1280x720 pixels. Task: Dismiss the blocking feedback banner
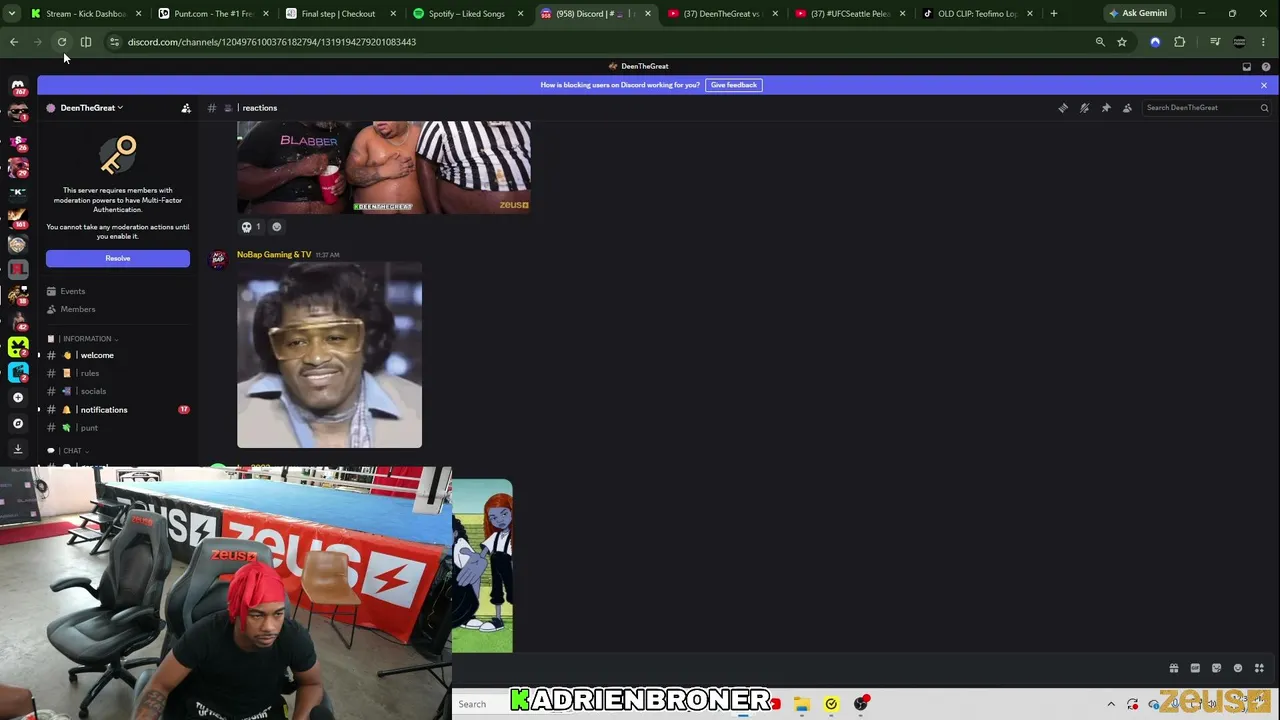pos(1264,85)
